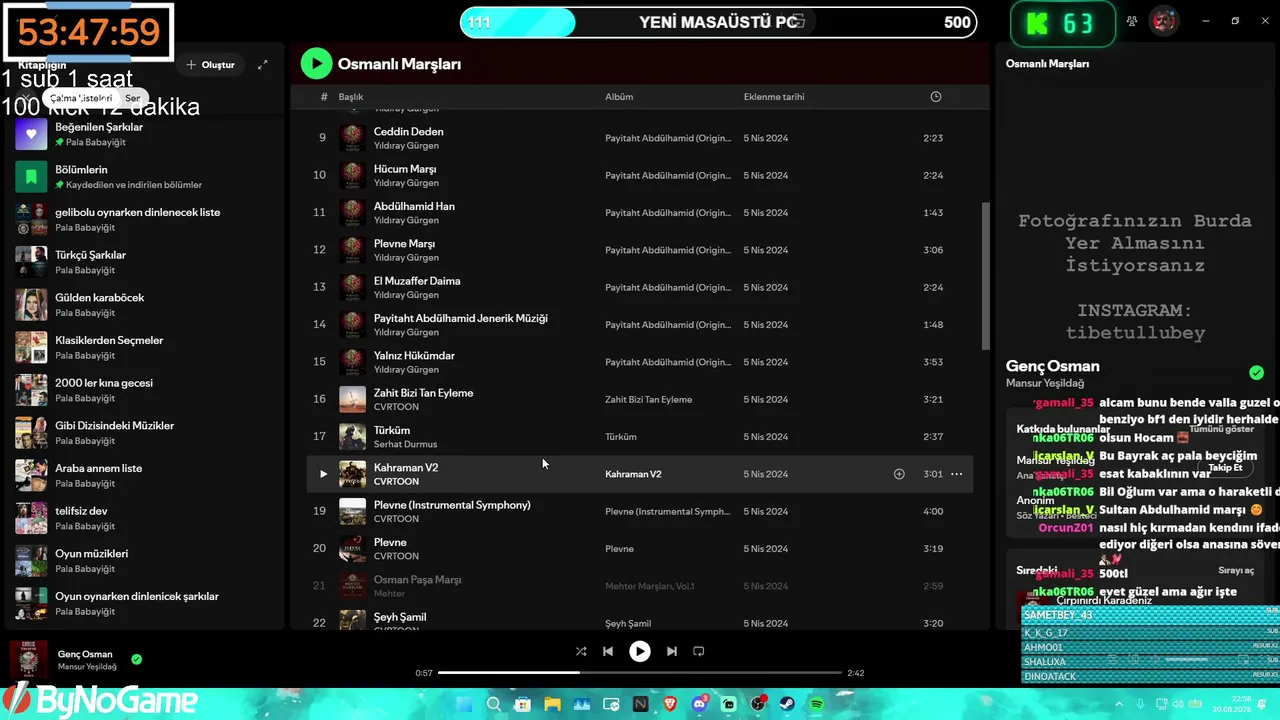The image size is (1280, 720).
Task: Skip to the previous track
Action: [x=608, y=651]
